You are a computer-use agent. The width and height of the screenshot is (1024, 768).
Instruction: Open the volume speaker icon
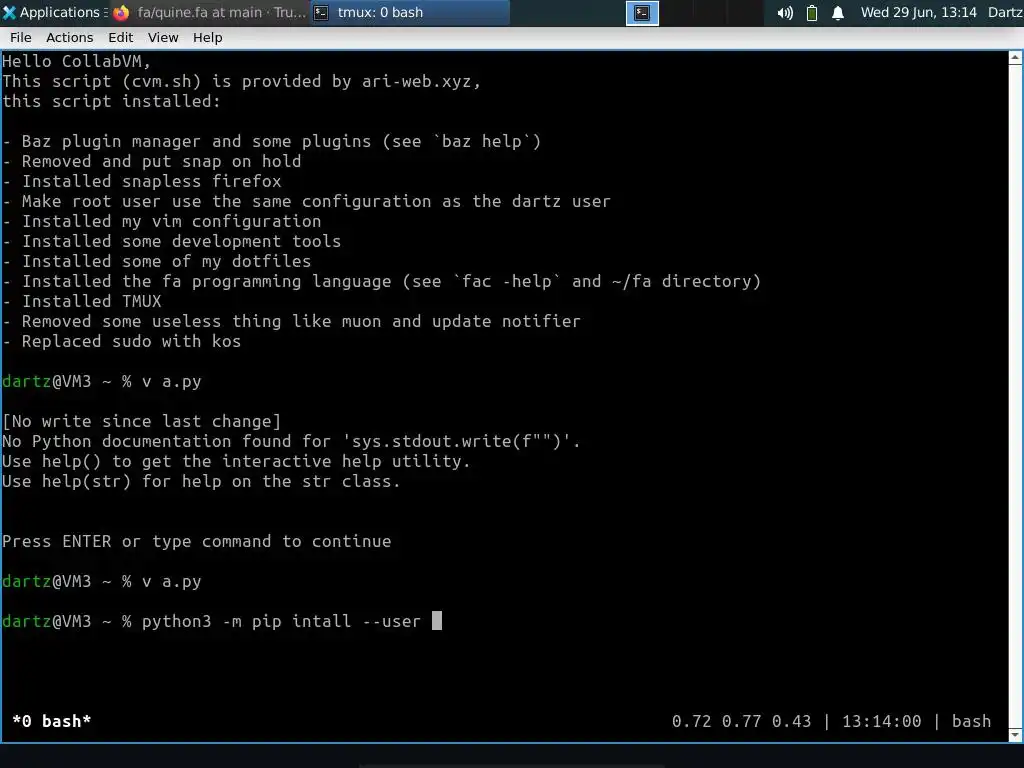tap(785, 13)
